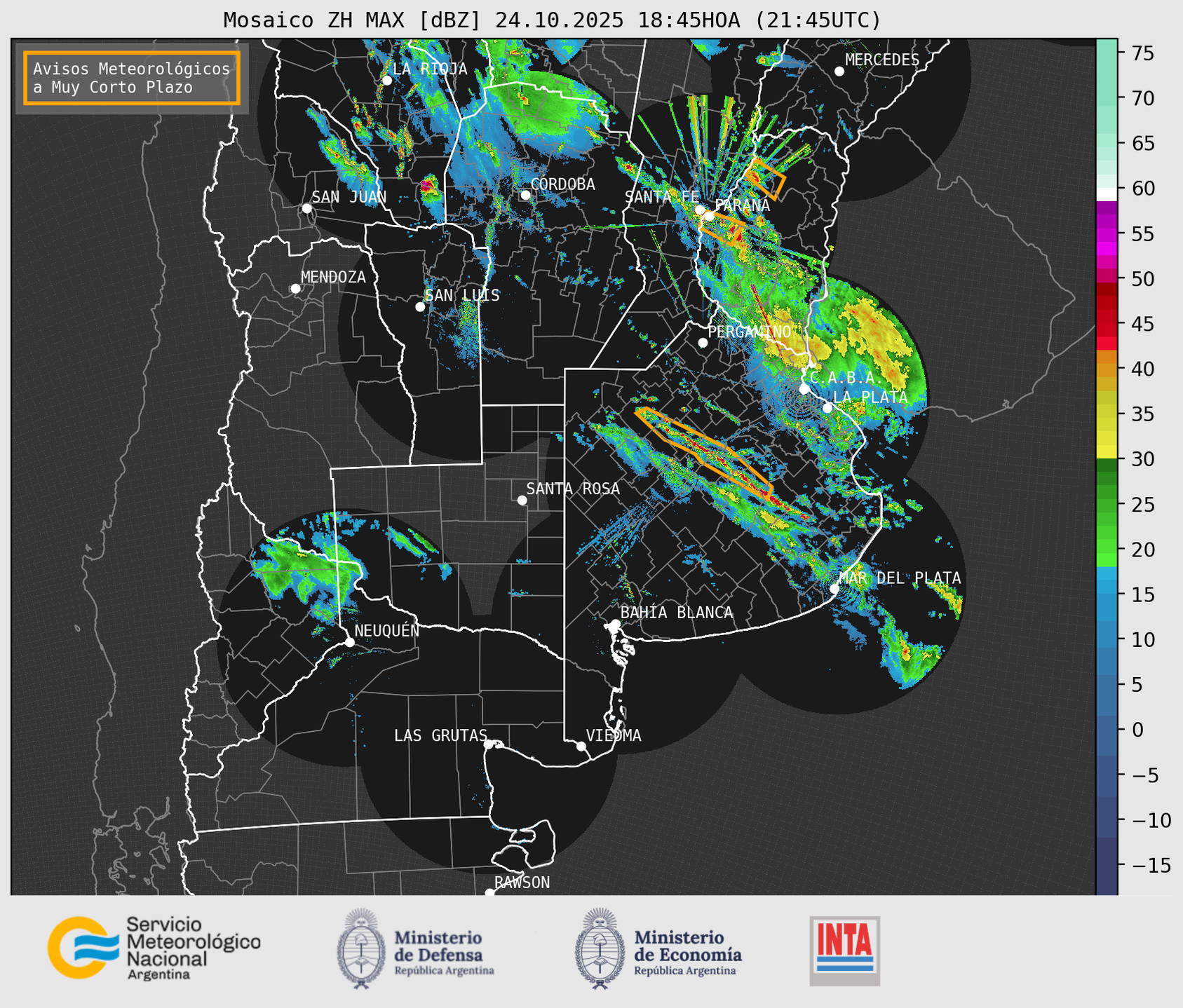Click the 60 value on the scale
Image resolution: width=1183 pixels, height=1008 pixels.
pos(1144,189)
